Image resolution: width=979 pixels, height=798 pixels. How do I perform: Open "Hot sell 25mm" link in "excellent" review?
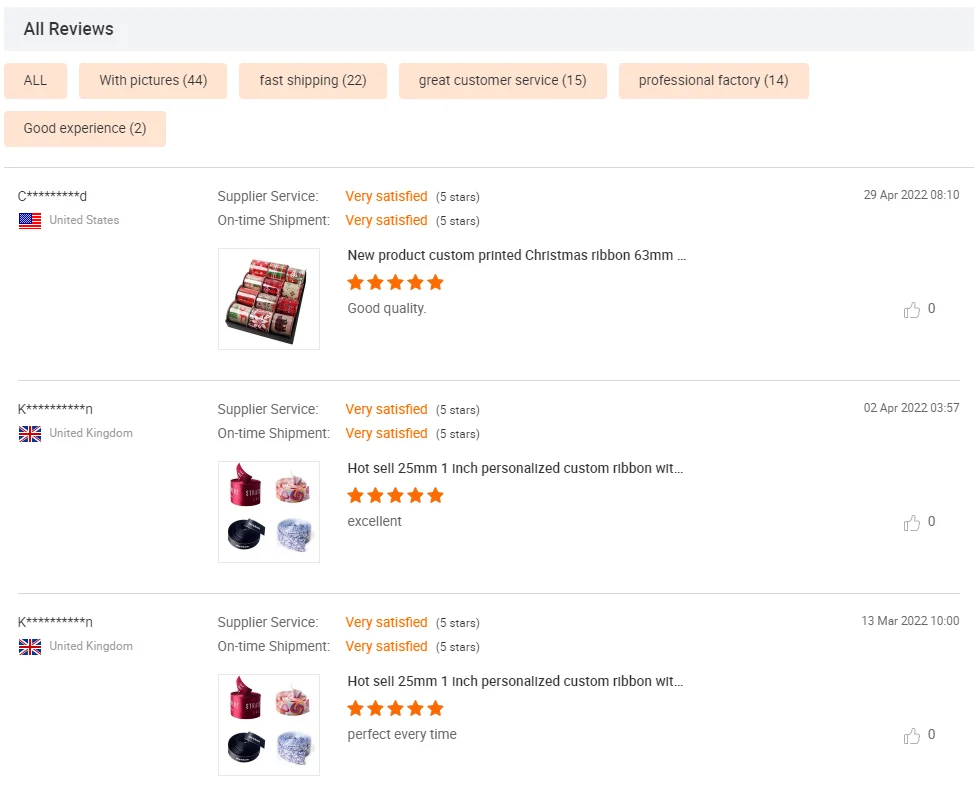click(515, 469)
